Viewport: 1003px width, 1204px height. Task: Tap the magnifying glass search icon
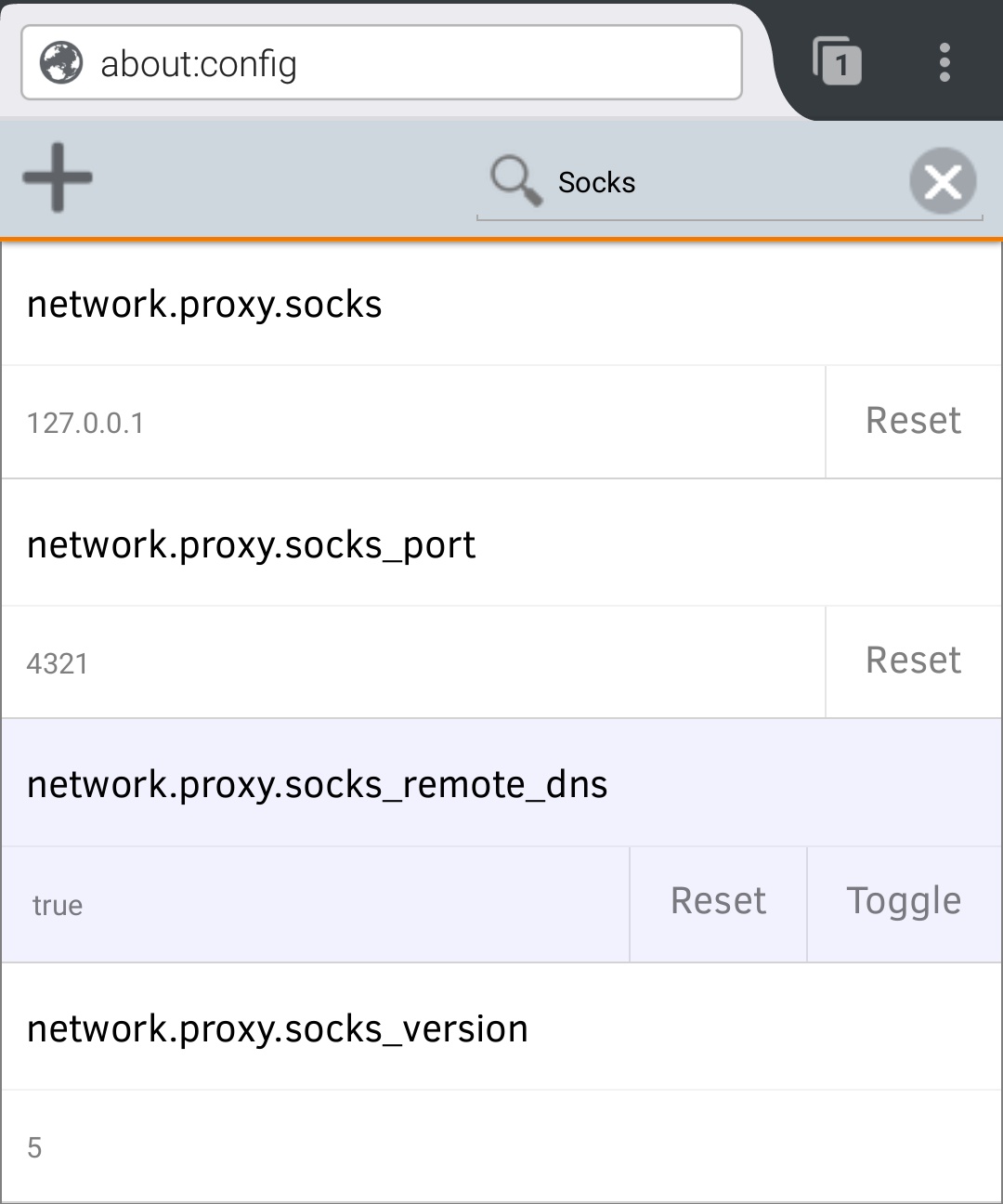click(x=515, y=180)
